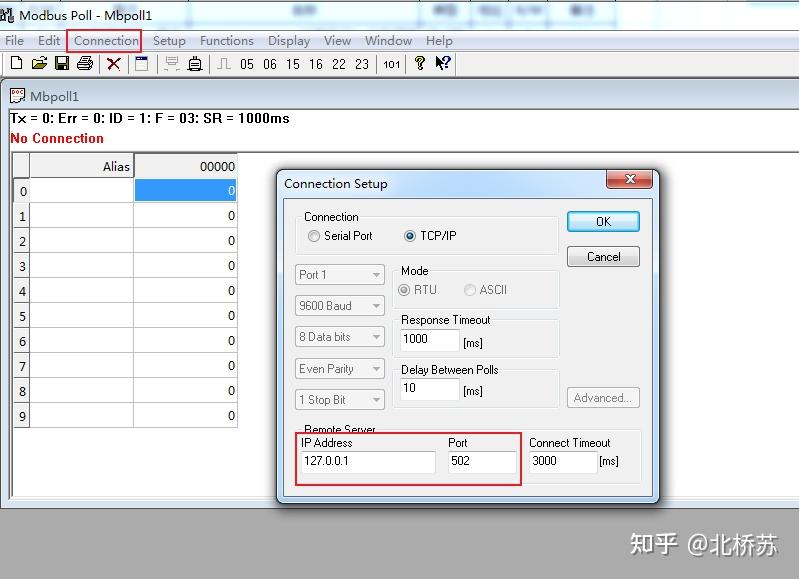Click the No Connection status text
Image resolution: width=799 pixels, height=579 pixels.
tap(57, 139)
